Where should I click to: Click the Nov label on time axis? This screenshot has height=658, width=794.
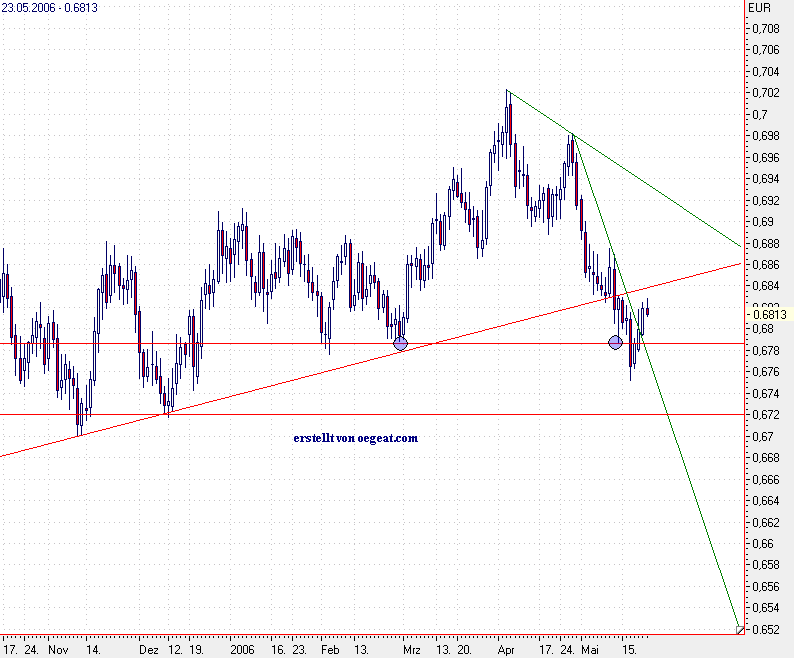coord(58,649)
